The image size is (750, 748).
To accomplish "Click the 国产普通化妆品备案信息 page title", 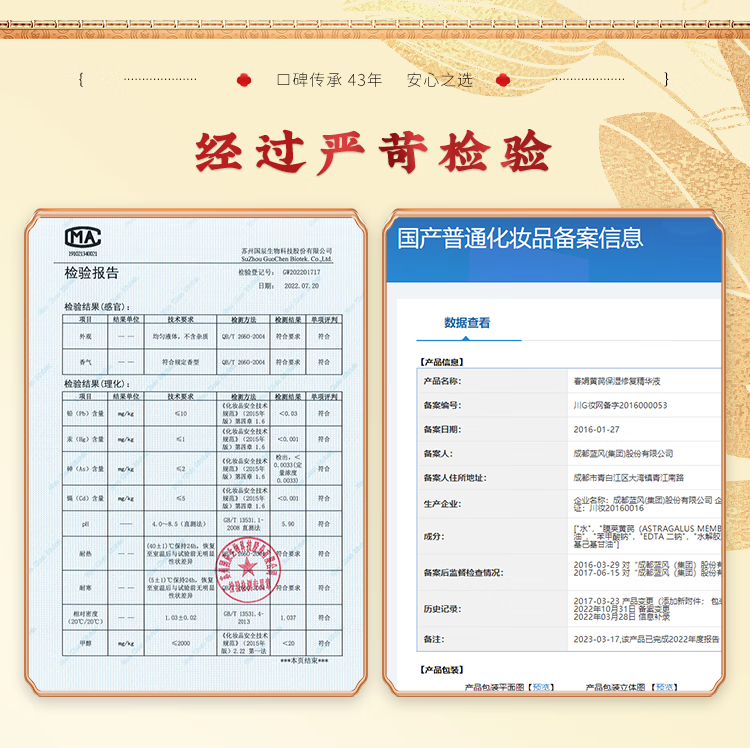I will point(520,238).
